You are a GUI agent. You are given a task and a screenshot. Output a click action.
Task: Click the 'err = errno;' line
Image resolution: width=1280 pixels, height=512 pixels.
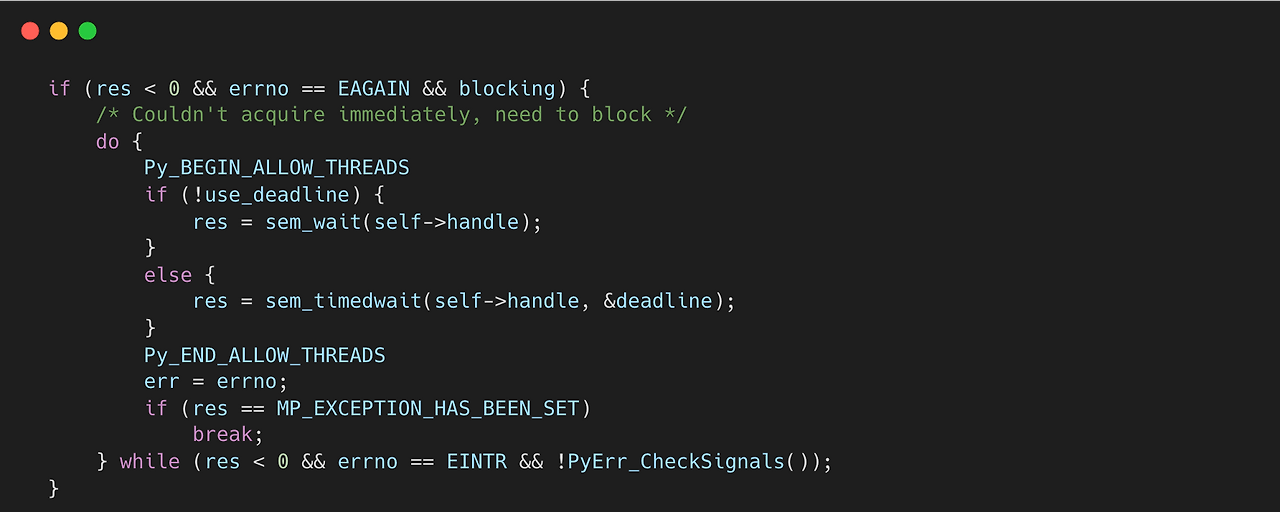(216, 381)
